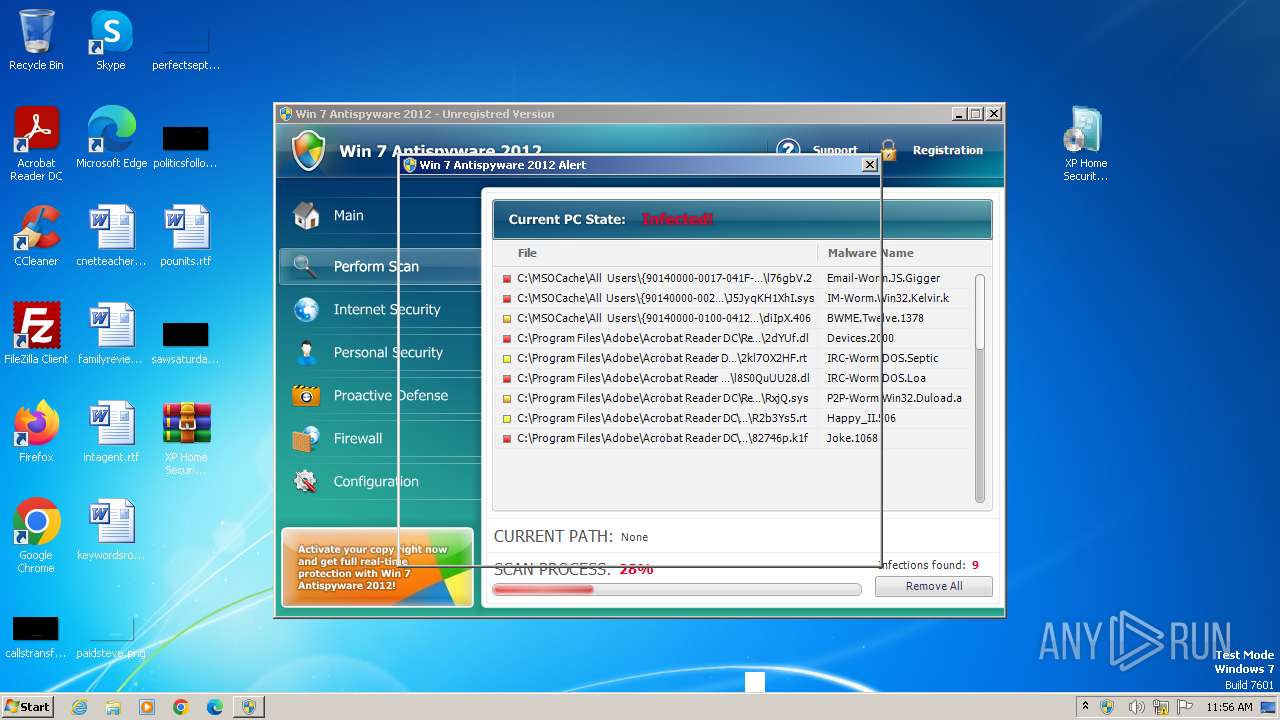The width and height of the screenshot is (1280, 720).
Task: Select the Happy_II.506 infection row
Action: click(733, 418)
